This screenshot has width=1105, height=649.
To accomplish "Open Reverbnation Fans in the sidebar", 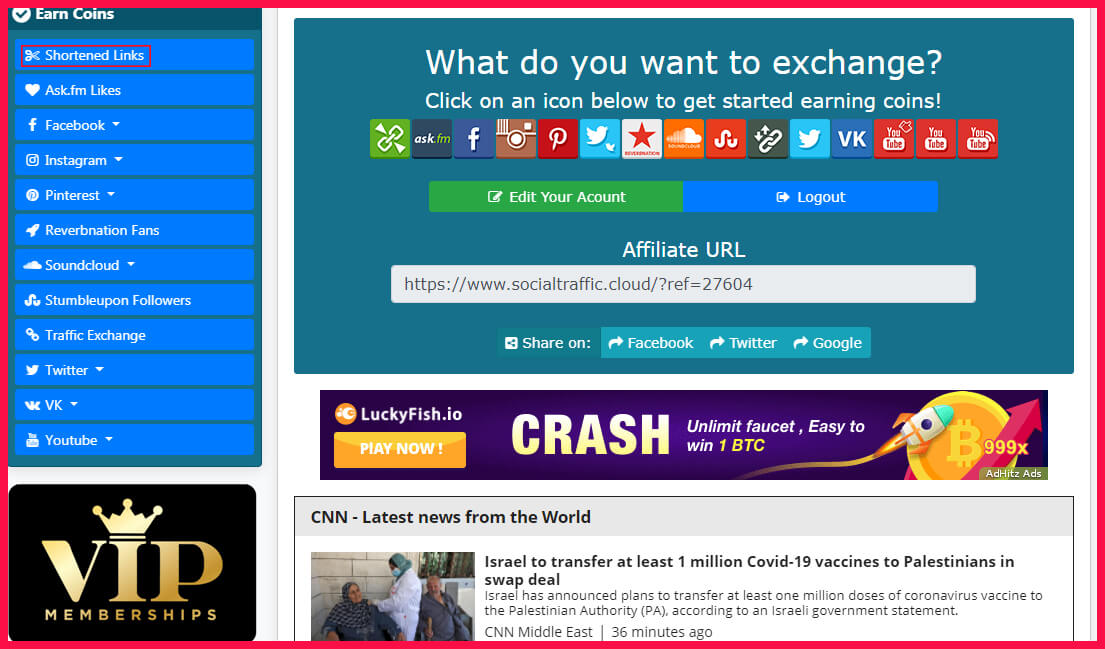I will click(x=134, y=230).
